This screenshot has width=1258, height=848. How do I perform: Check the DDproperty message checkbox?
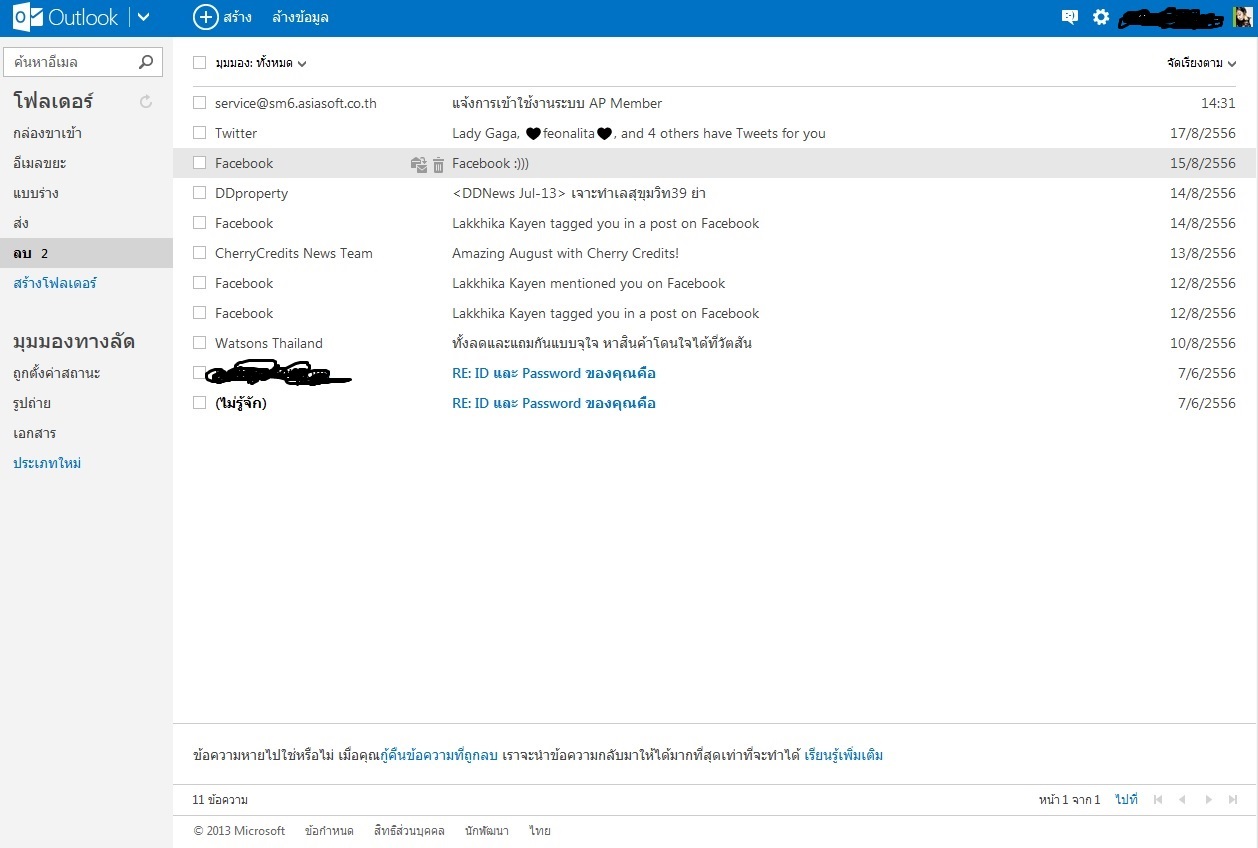199,193
